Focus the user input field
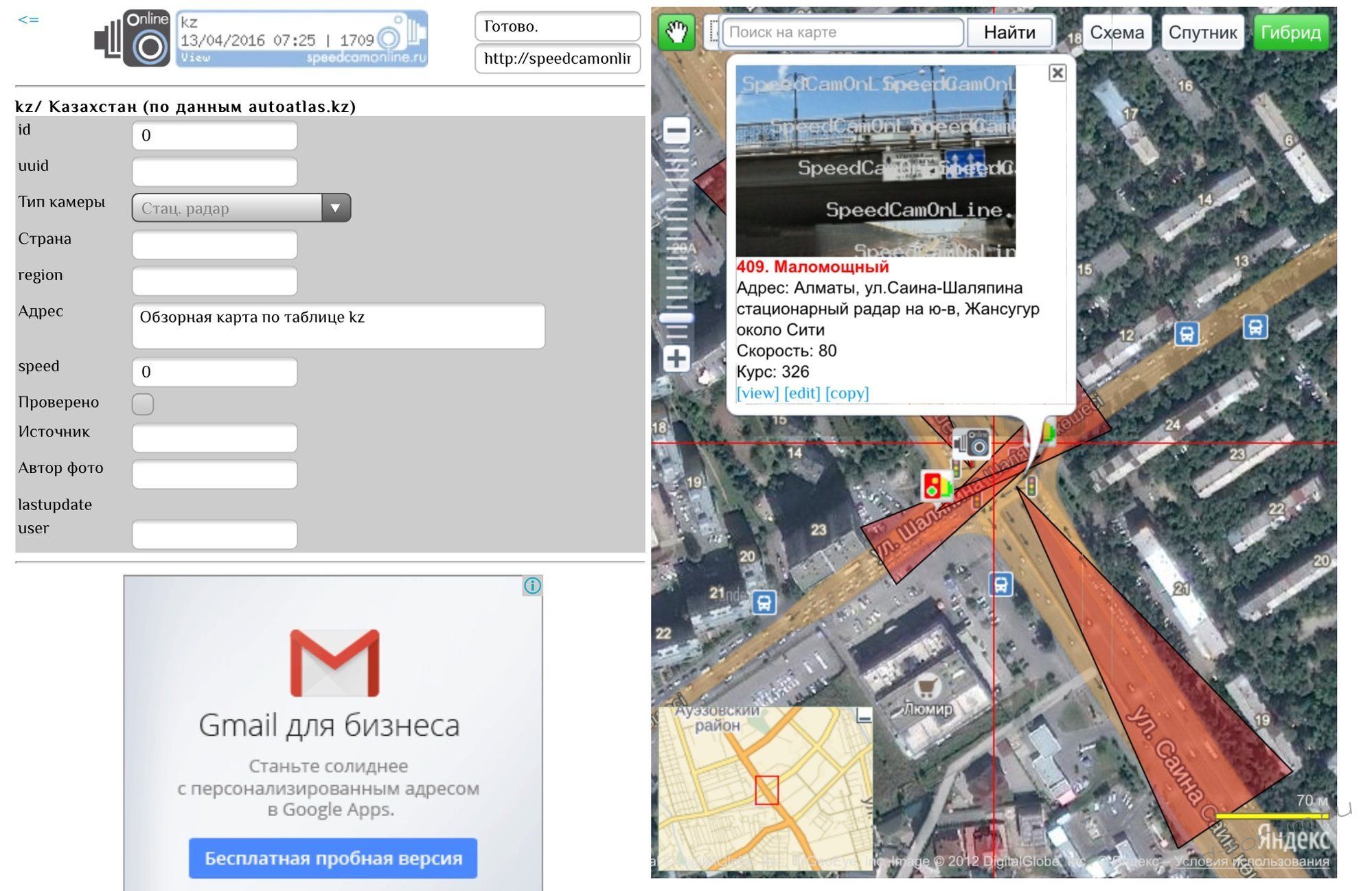 pos(214,534)
